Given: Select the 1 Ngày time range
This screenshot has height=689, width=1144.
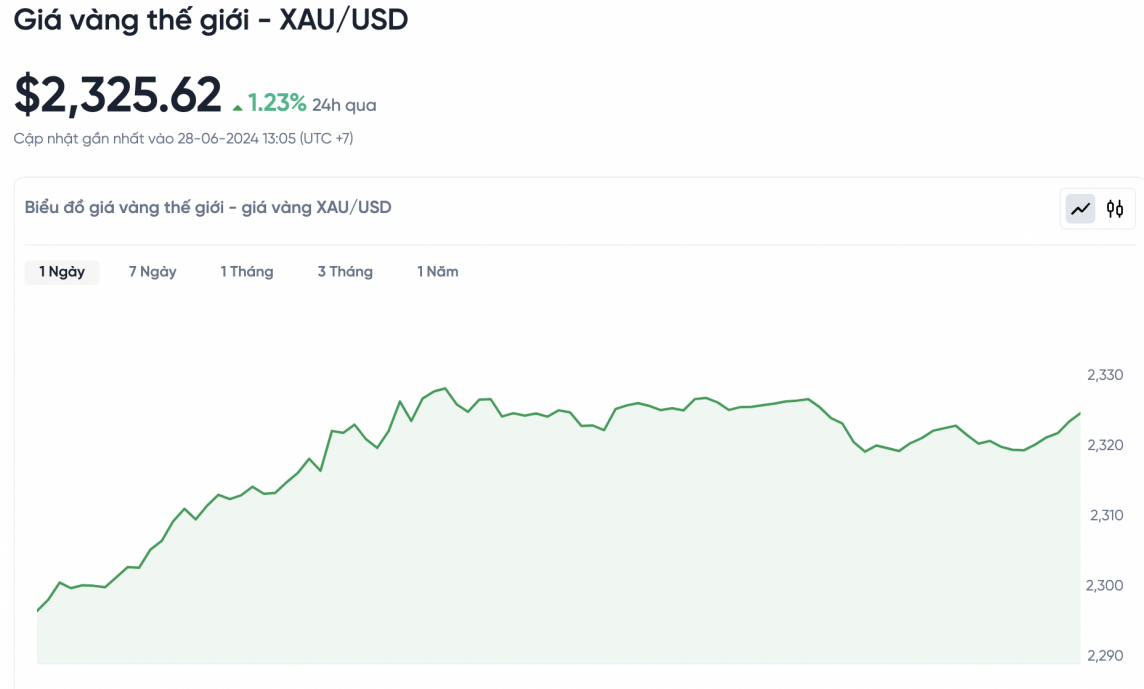Looking at the screenshot, I should (62, 272).
